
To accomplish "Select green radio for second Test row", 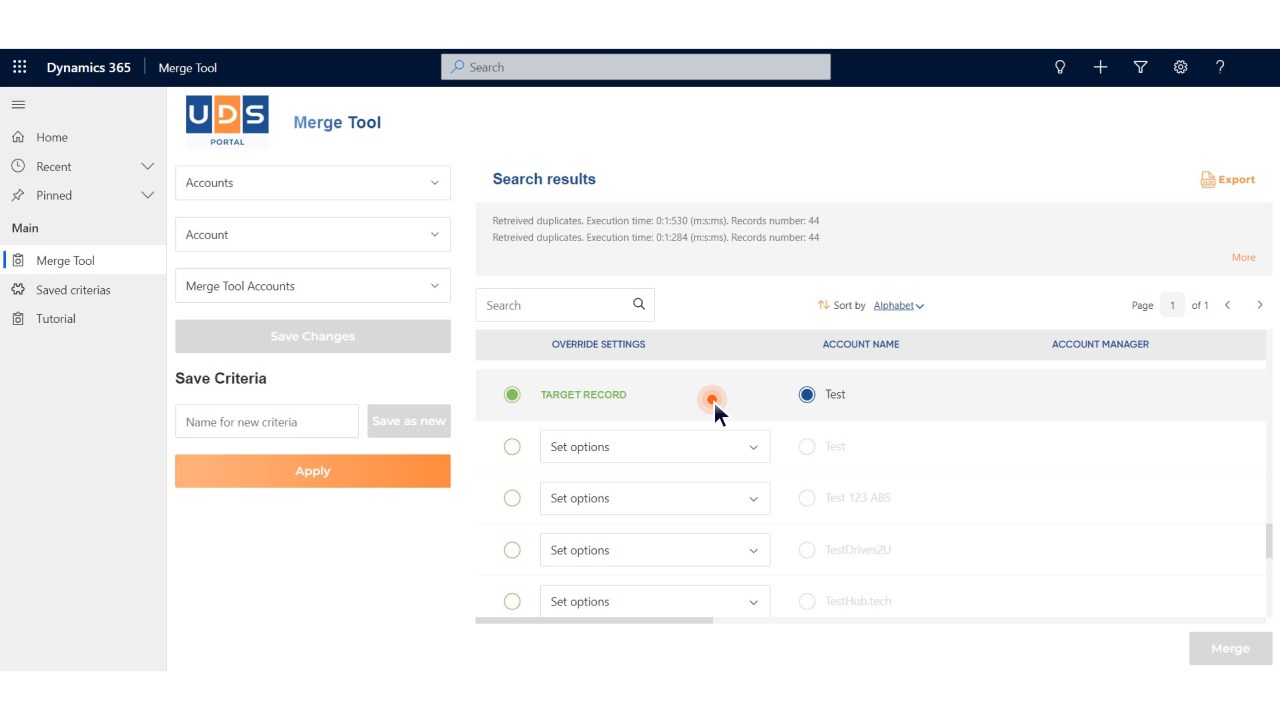I will pyautogui.click(x=512, y=447).
